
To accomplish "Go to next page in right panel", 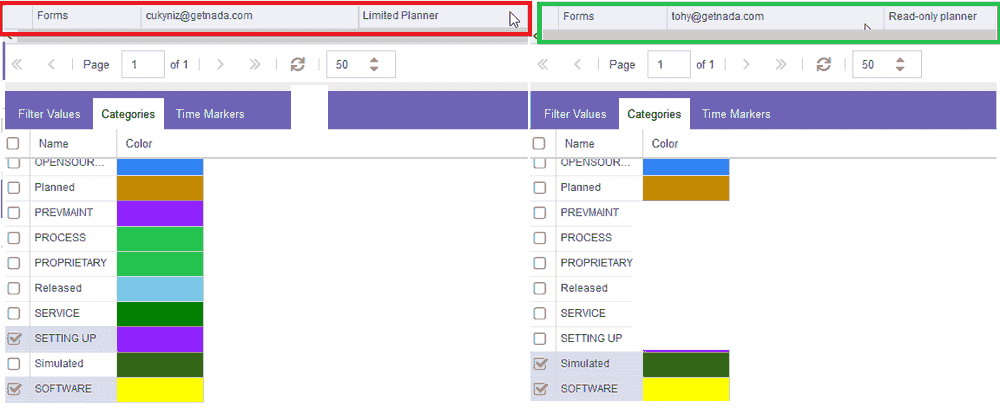I will 746,64.
